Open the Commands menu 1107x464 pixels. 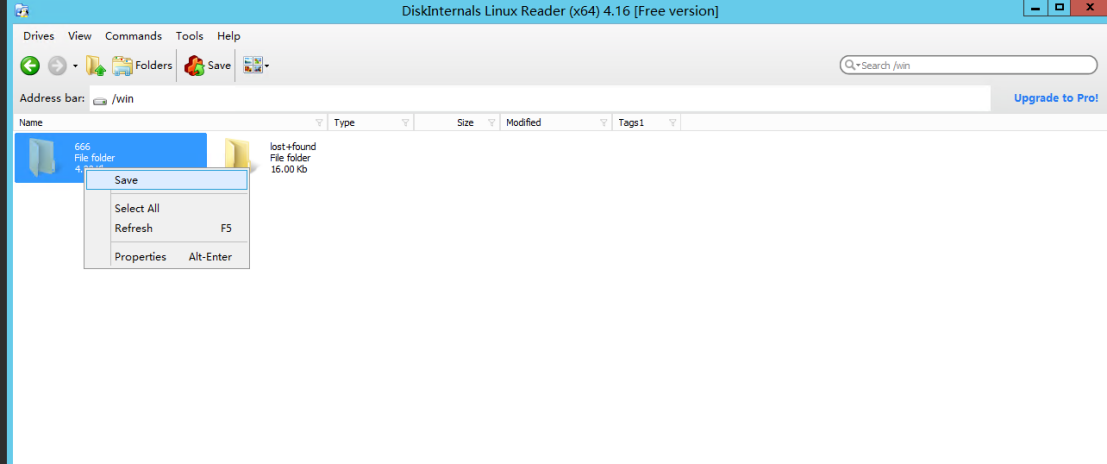click(133, 36)
